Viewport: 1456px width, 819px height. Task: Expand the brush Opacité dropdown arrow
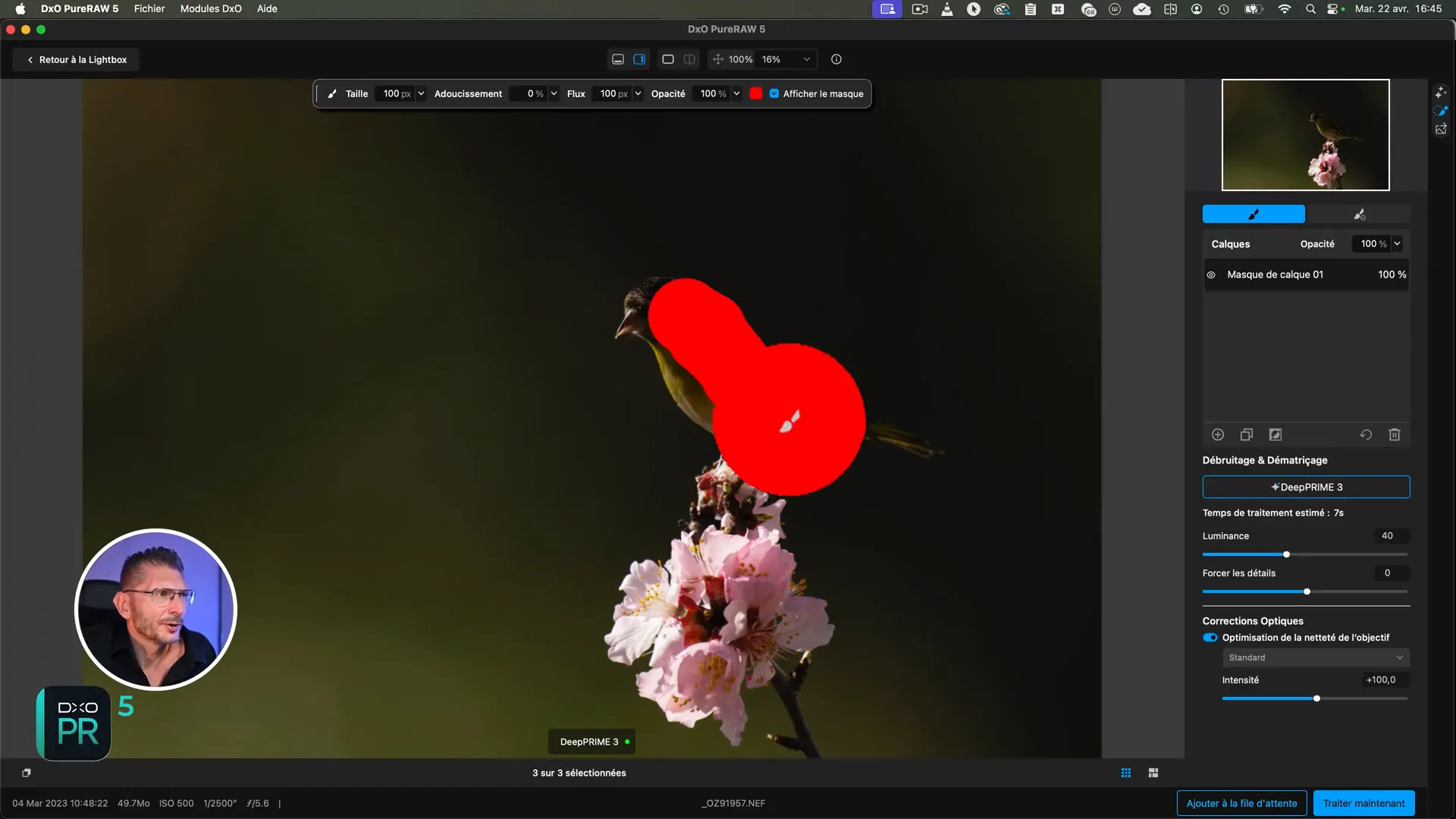[736, 94]
